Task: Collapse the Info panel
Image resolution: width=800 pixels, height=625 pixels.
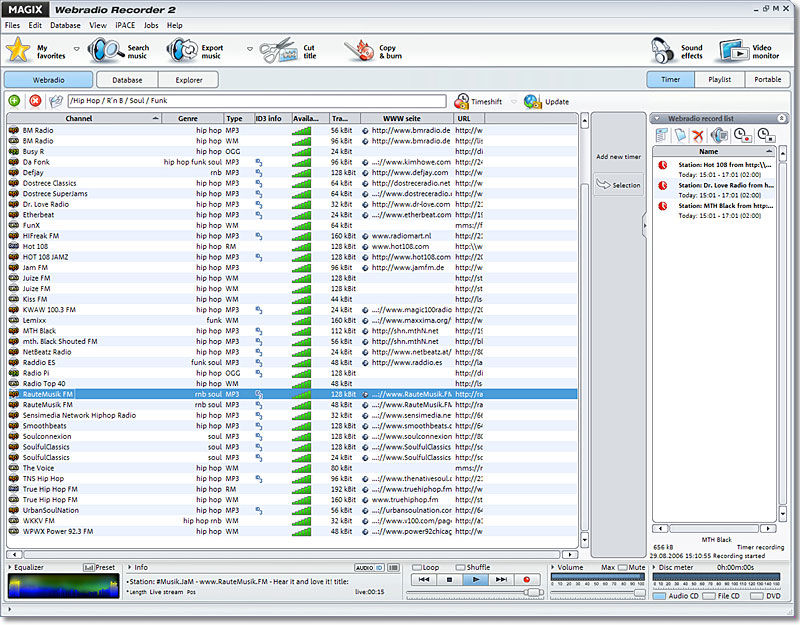Action: [130, 567]
